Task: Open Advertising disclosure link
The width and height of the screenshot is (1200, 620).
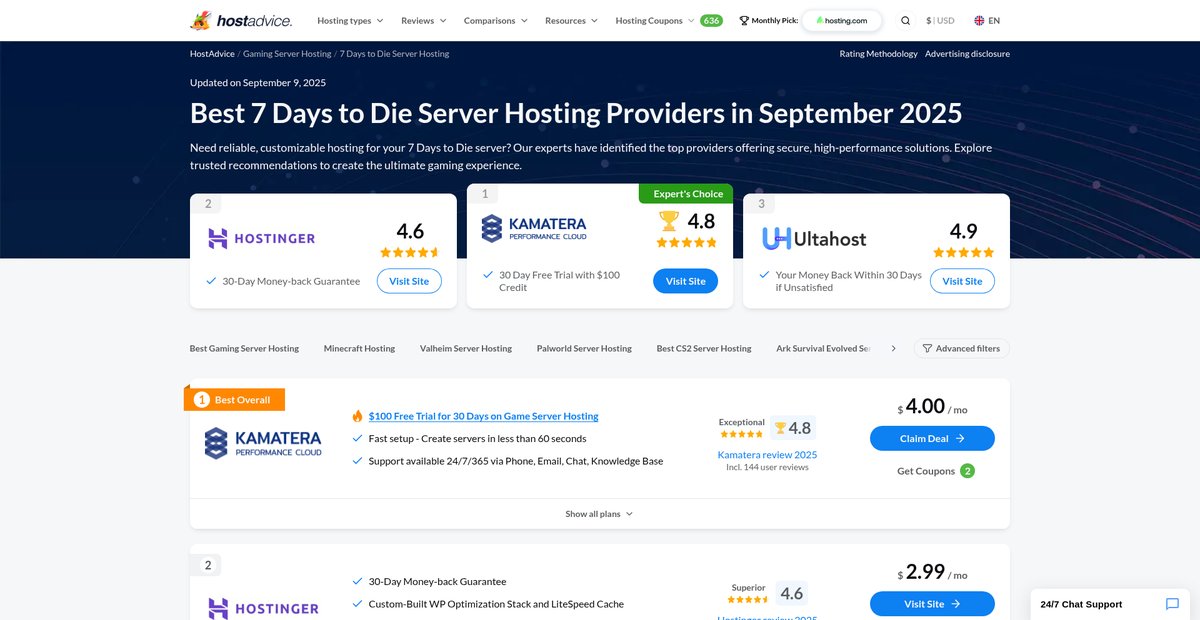Action: pos(967,54)
